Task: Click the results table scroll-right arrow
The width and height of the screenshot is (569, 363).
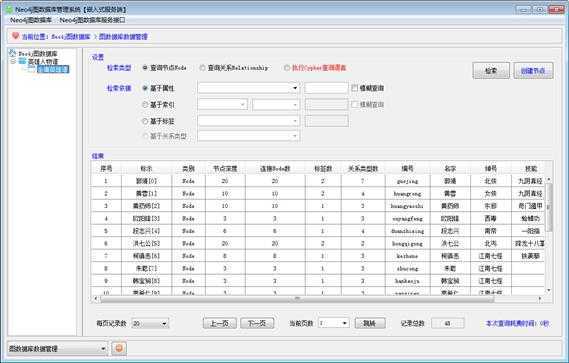Action: (x=540, y=299)
